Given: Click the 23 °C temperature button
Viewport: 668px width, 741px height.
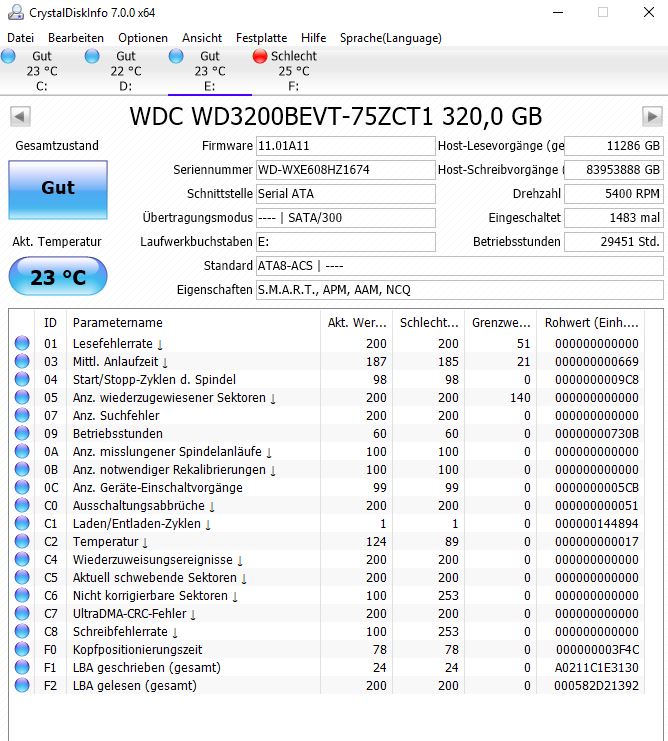Looking at the screenshot, I should coord(58,276).
